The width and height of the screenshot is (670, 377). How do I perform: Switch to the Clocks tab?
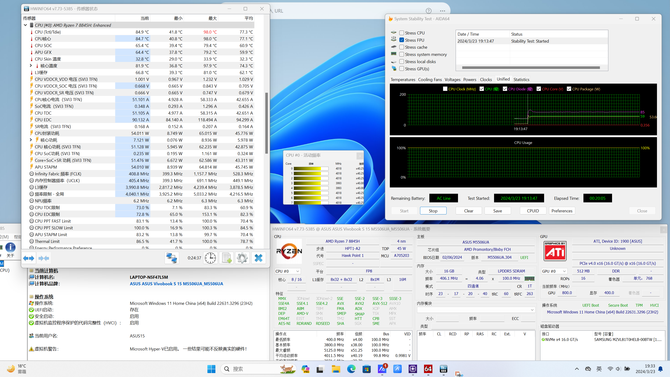[486, 80]
